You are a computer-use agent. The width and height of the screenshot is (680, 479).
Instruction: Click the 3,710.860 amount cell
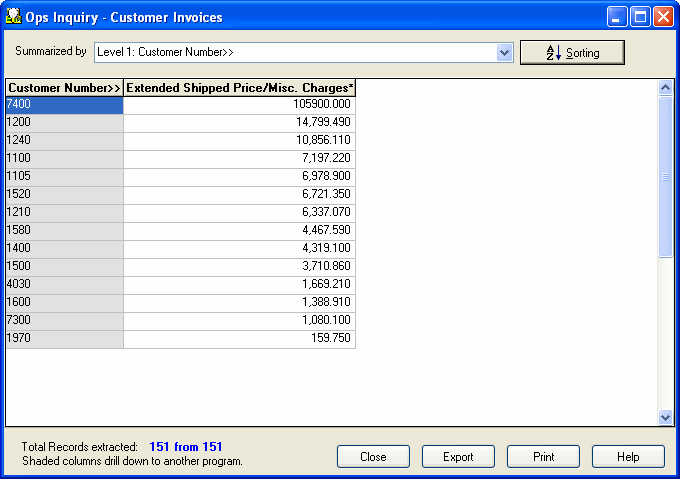coord(240,267)
